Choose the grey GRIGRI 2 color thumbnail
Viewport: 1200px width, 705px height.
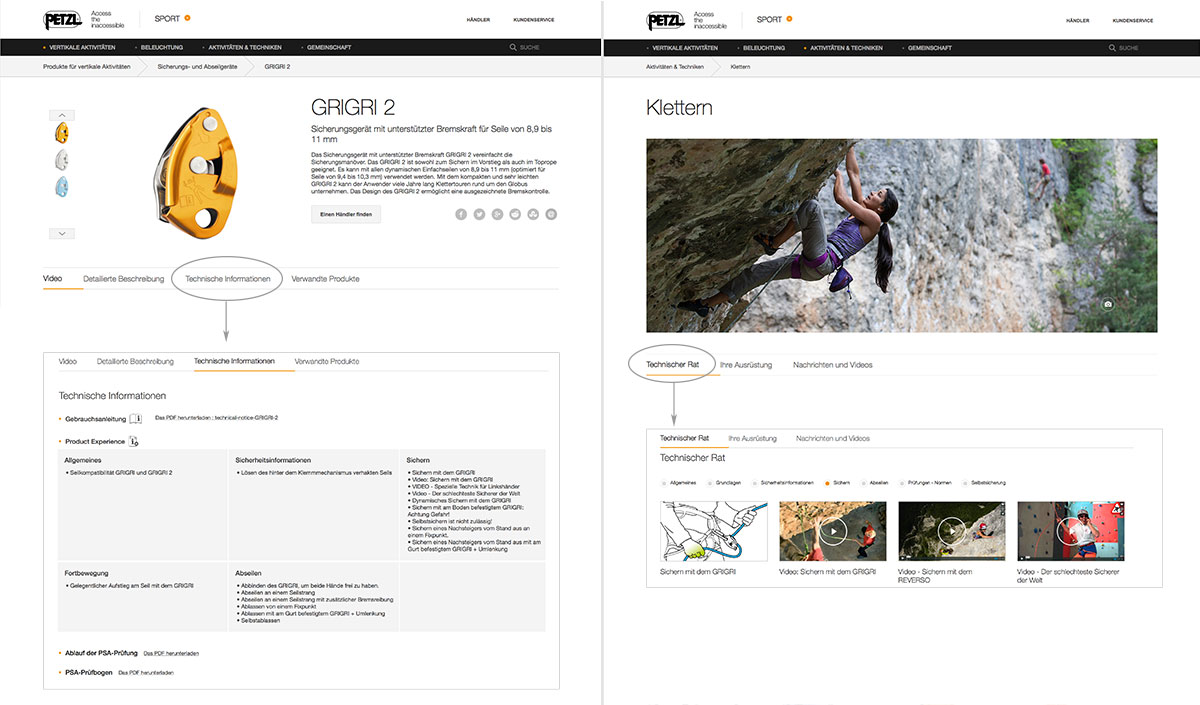pos(62,160)
